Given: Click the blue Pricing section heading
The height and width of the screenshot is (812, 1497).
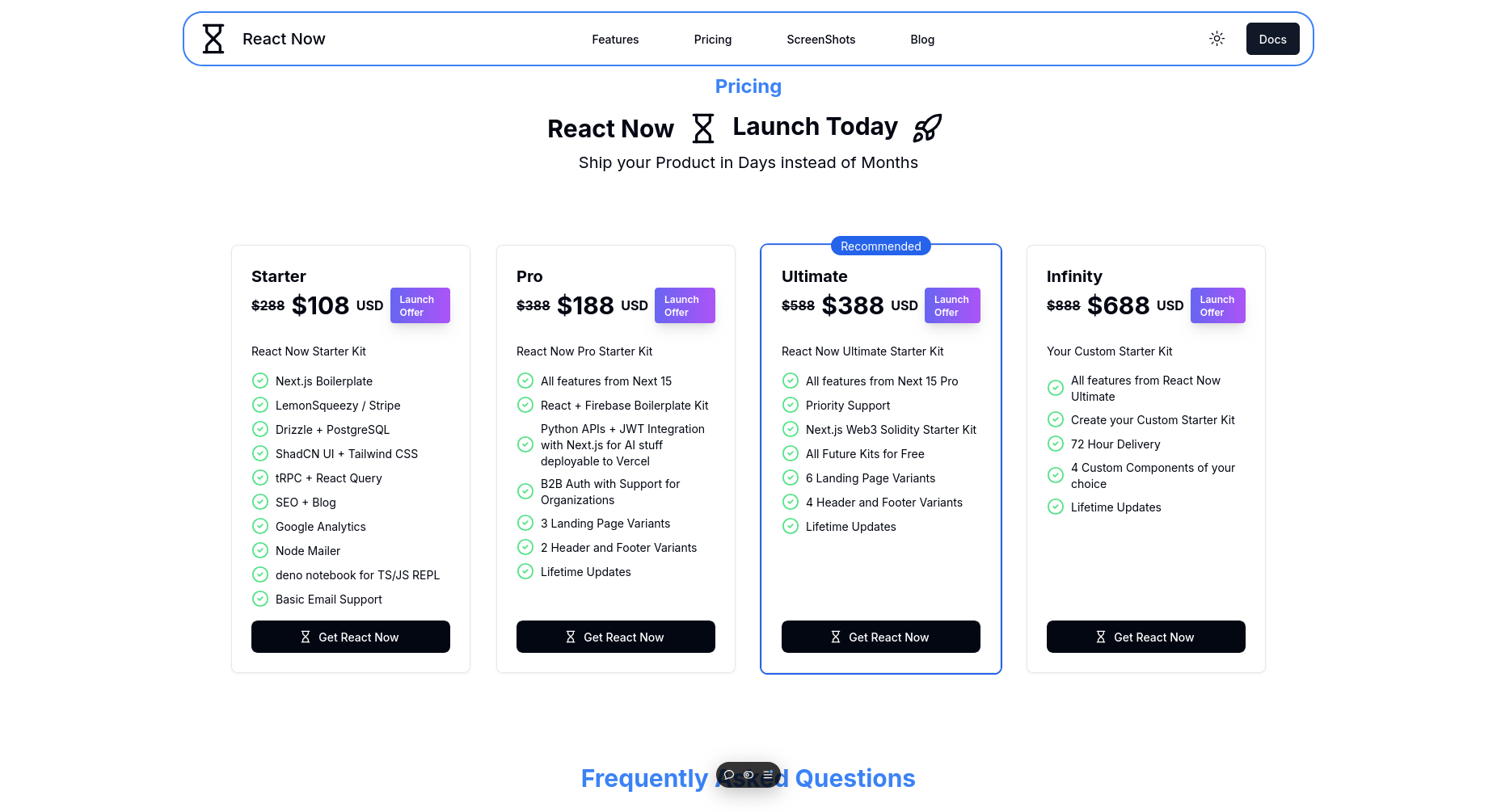Looking at the screenshot, I should coord(748,86).
